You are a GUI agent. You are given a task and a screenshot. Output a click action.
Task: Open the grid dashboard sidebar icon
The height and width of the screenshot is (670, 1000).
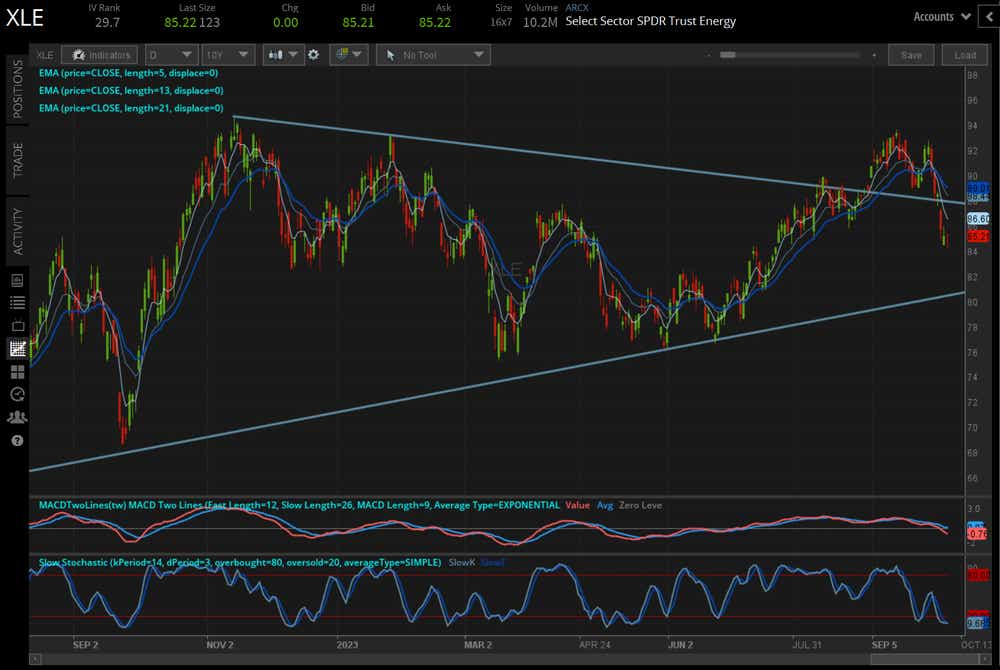(17, 372)
